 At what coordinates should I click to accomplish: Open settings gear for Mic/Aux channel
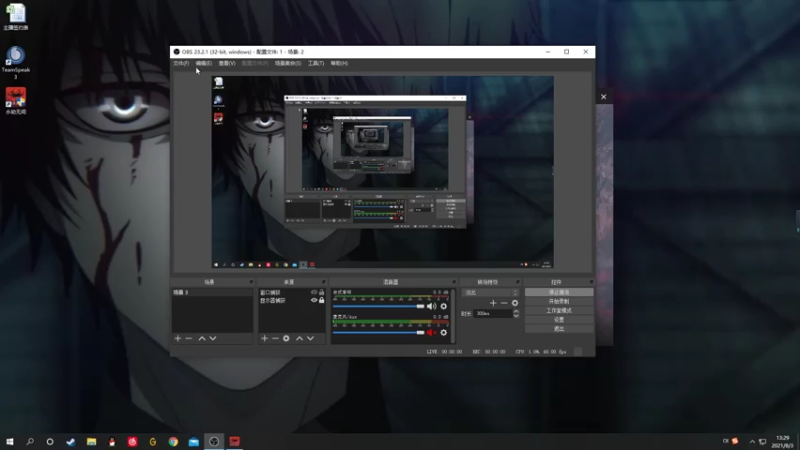443,333
